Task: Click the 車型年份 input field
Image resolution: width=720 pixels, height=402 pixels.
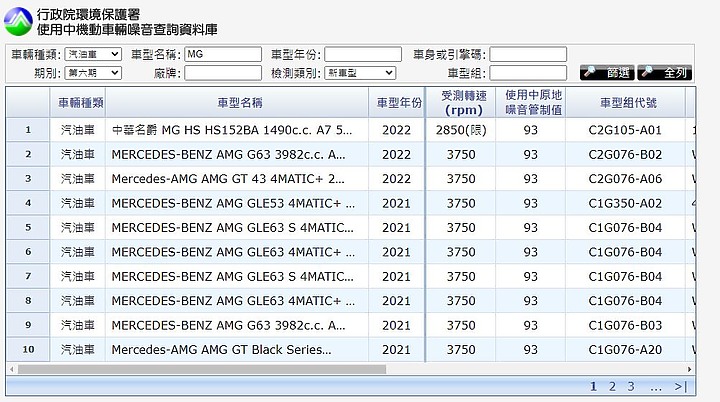Action: pyautogui.click(x=363, y=54)
